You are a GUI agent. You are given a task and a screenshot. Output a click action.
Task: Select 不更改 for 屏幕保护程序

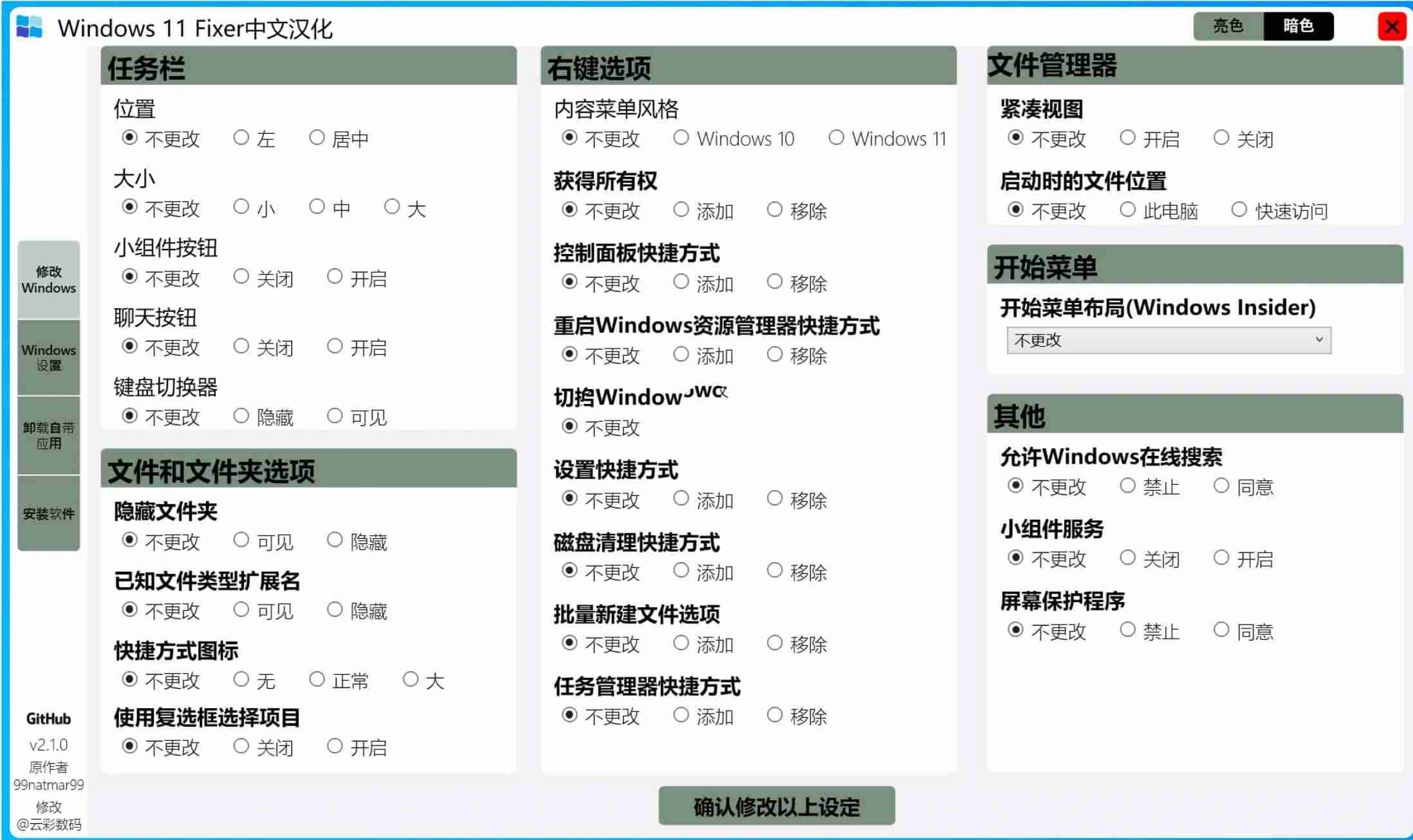point(1048,631)
